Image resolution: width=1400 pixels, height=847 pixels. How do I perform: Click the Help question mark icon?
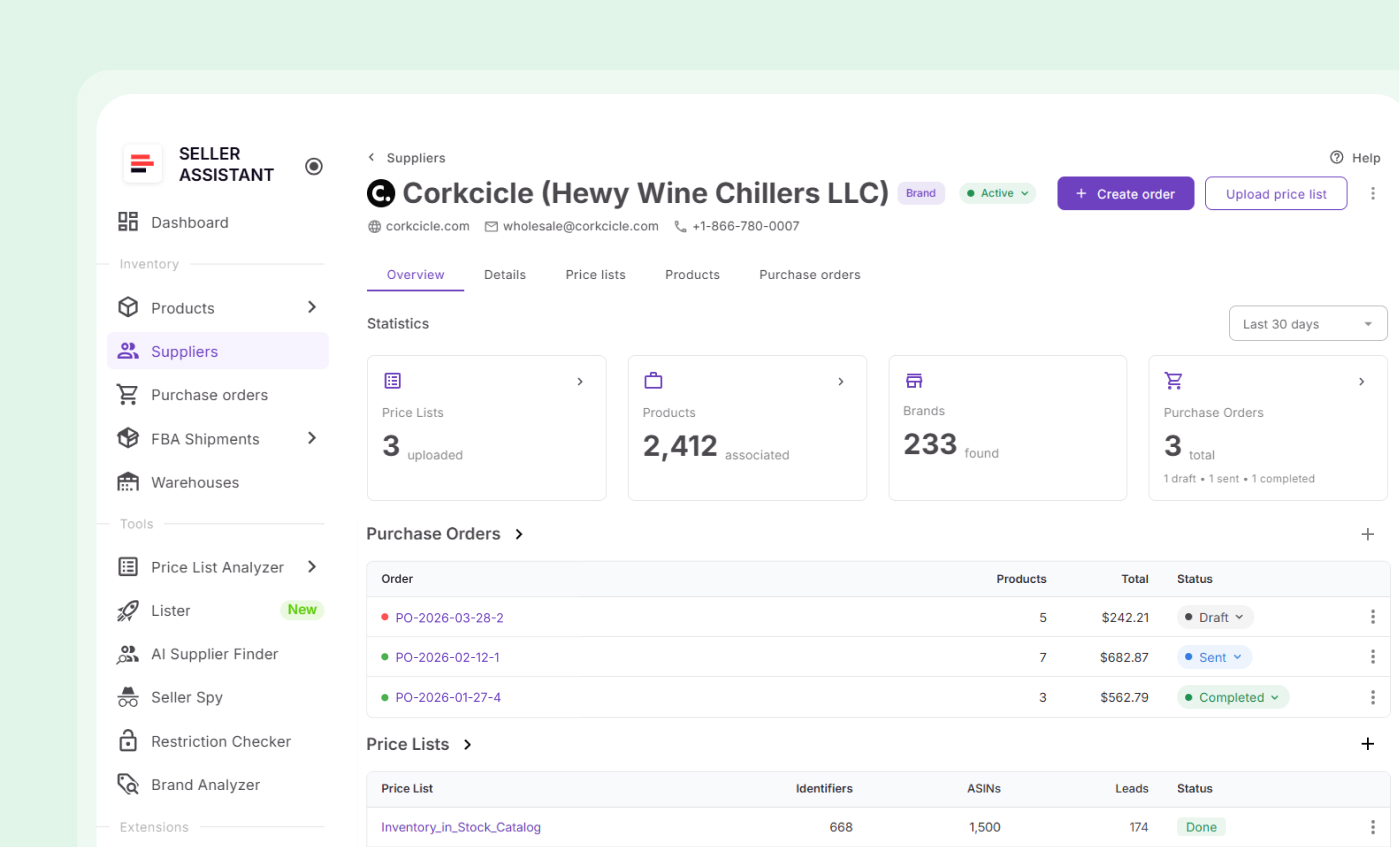(x=1337, y=158)
